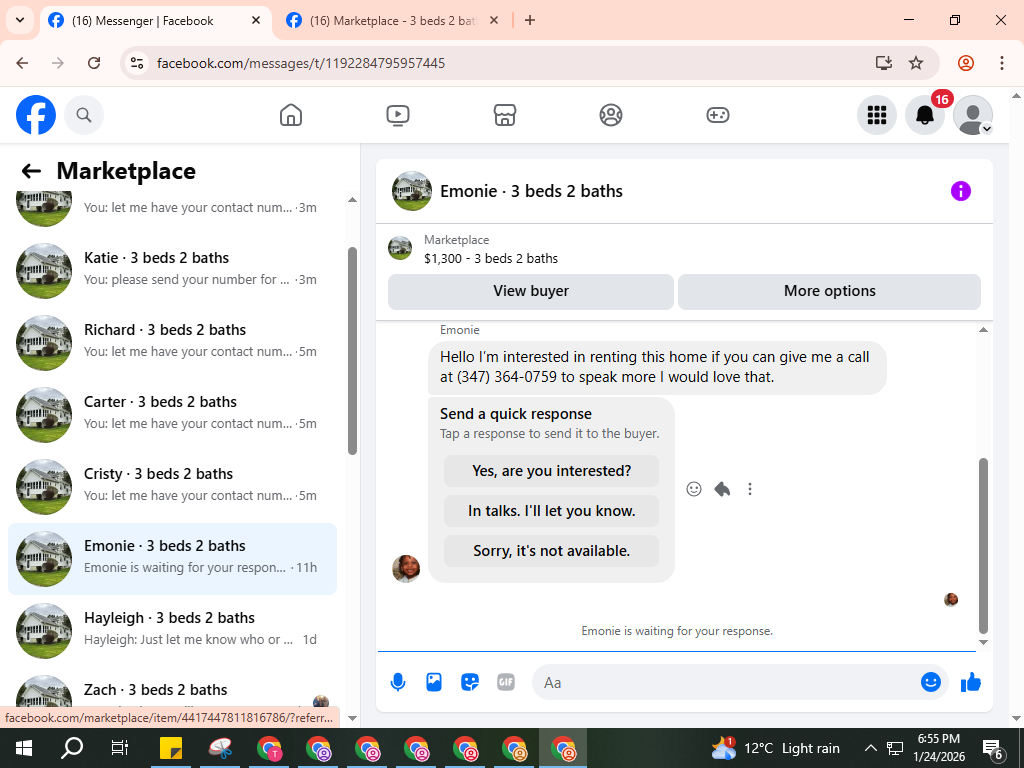
Task: Click the voice clip microphone icon
Action: pos(398,682)
